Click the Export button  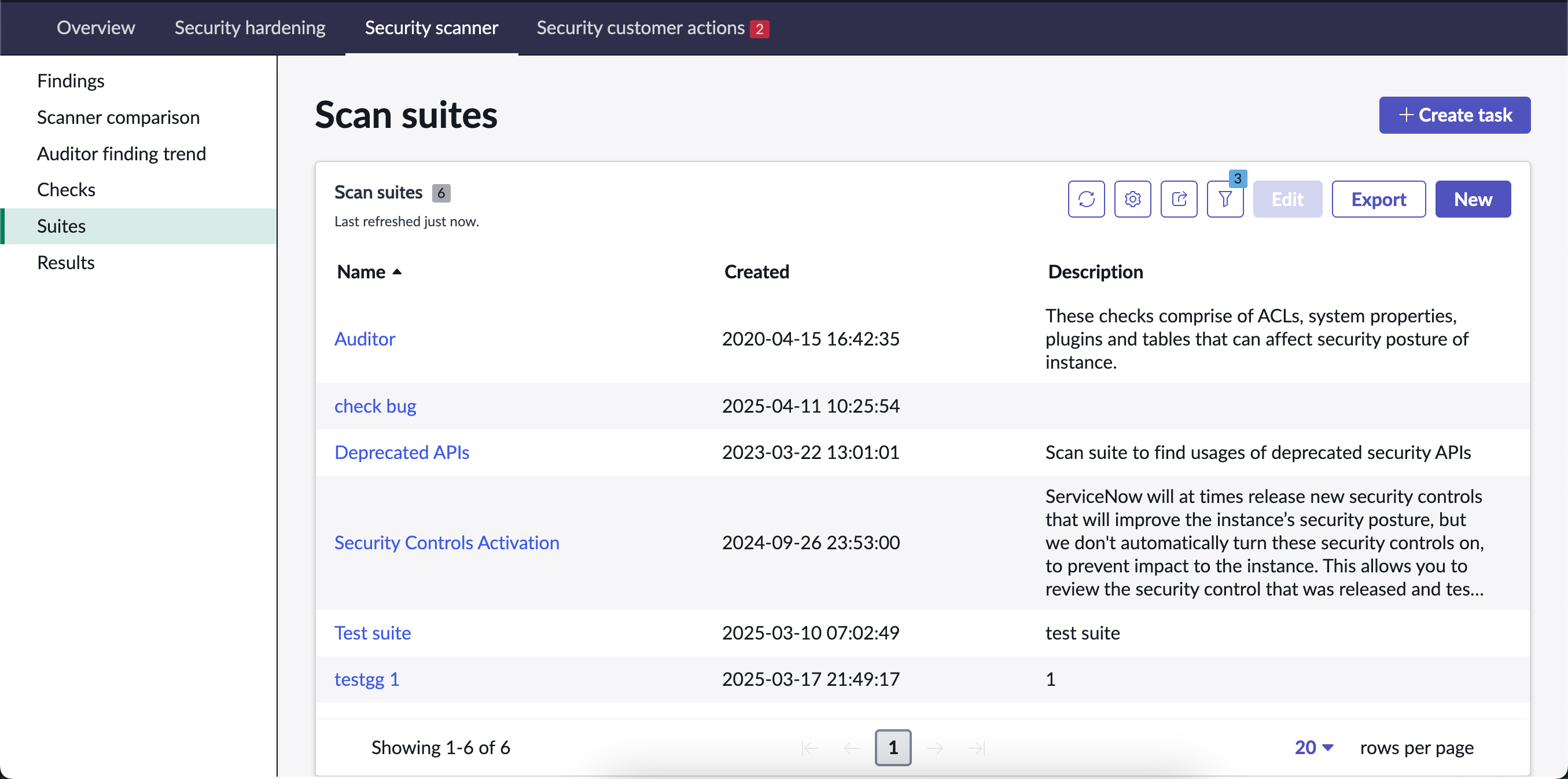[1378, 199]
